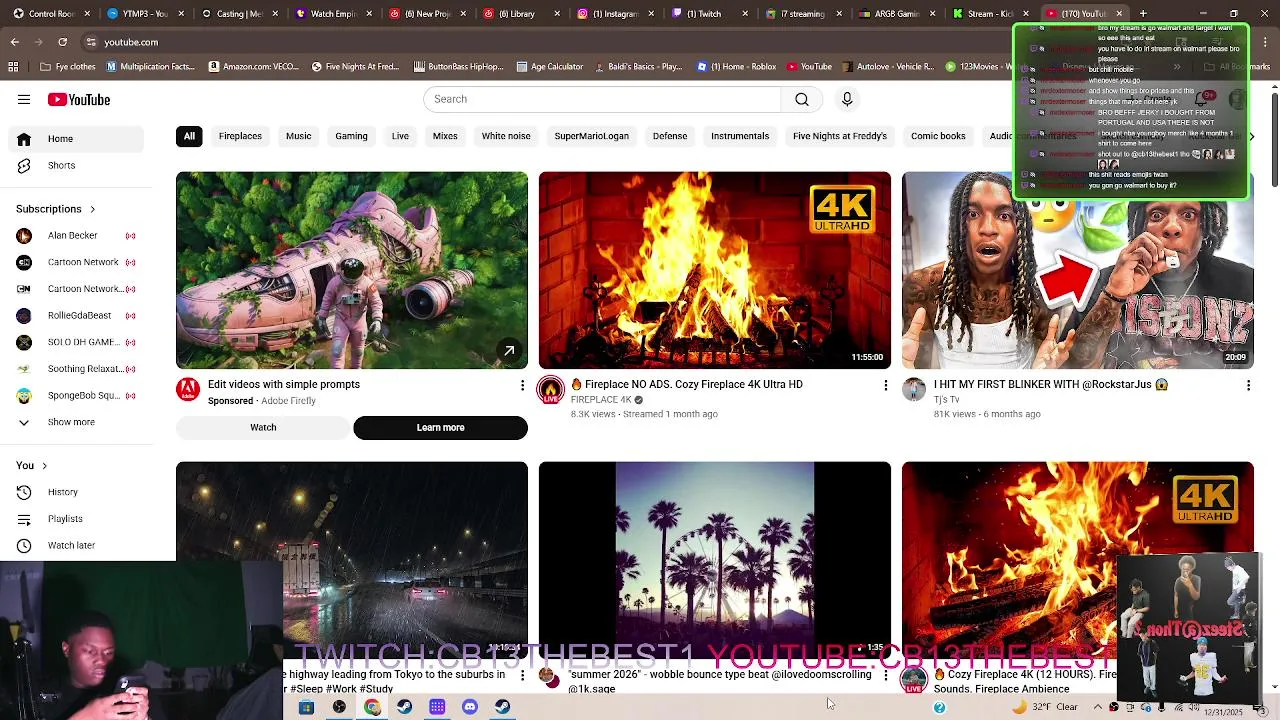The image size is (1280, 720).
Task: Open the Alan Becker subscription
Action: point(76,236)
